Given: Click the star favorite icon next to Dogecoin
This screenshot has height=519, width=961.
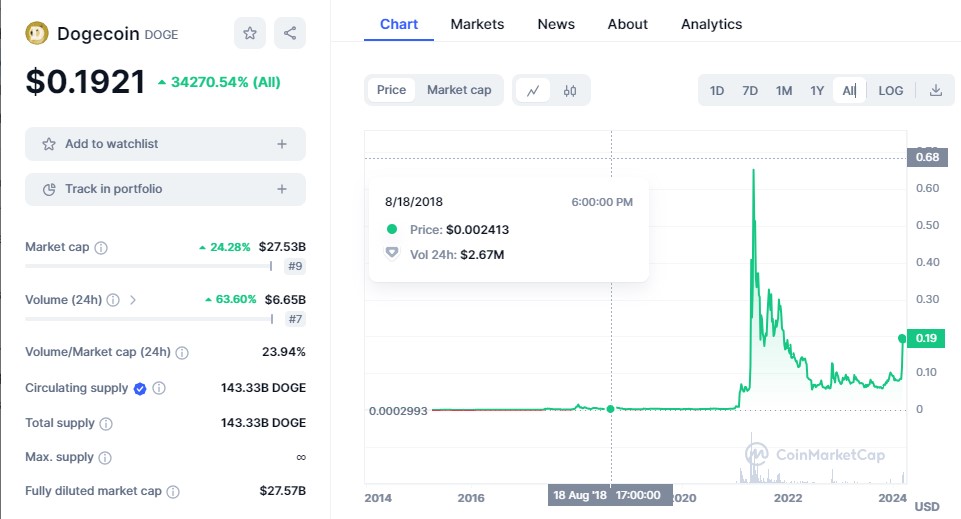Looking at the screenshot, I should point(250,33).
